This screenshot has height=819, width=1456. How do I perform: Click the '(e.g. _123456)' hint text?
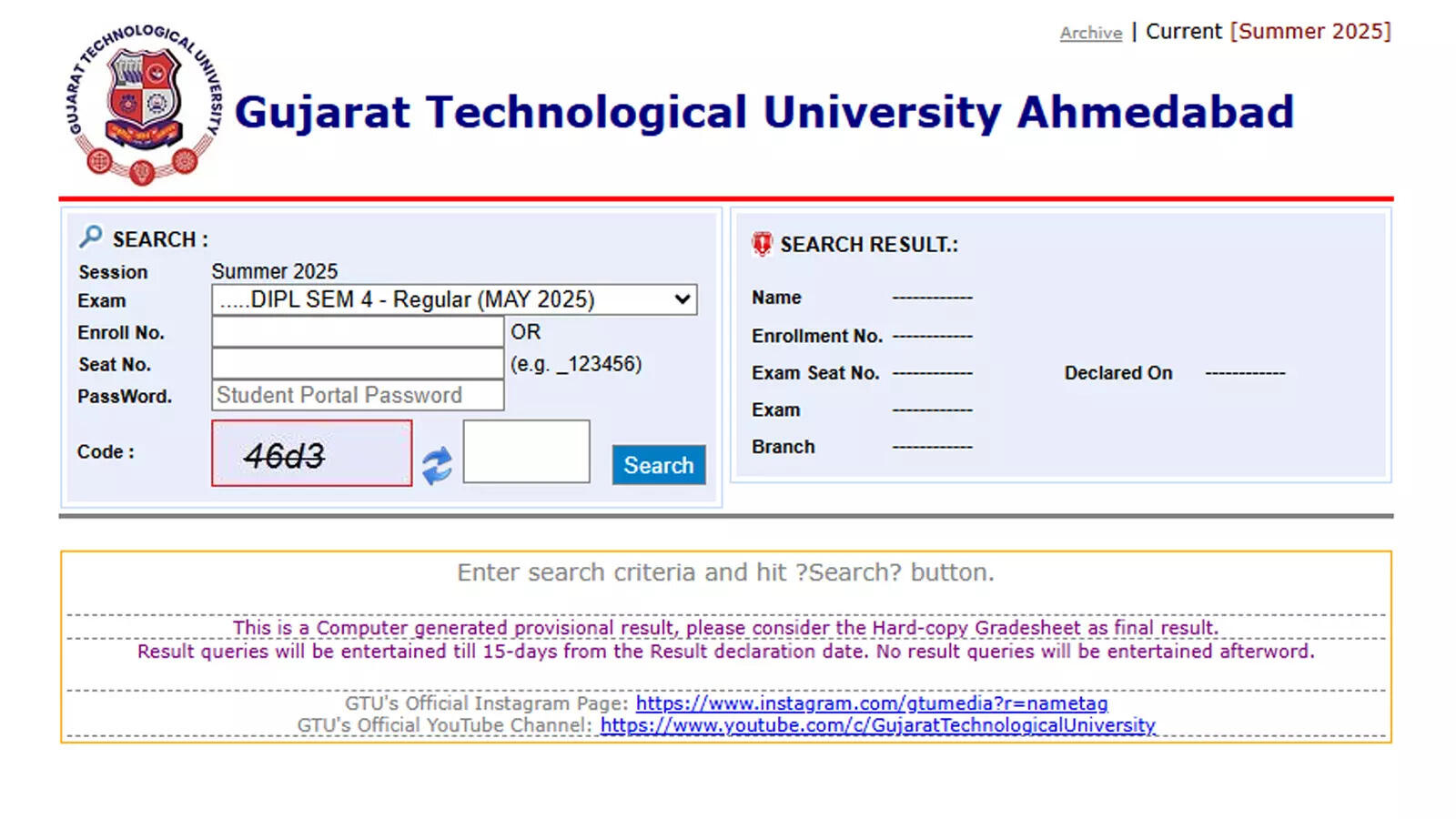pos(576,364)
